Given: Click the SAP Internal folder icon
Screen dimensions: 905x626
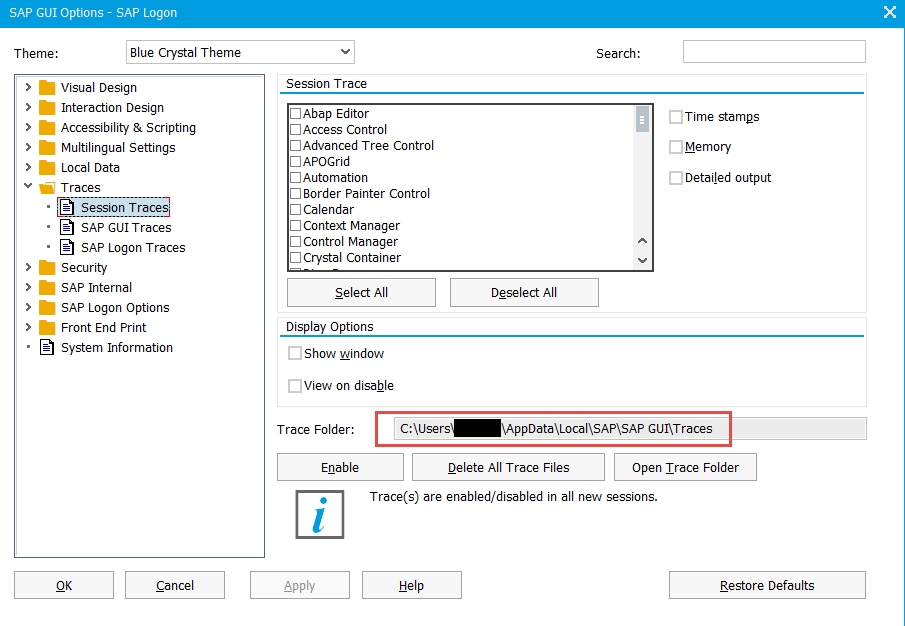Looking at the screenshot, I should (47, 288).
